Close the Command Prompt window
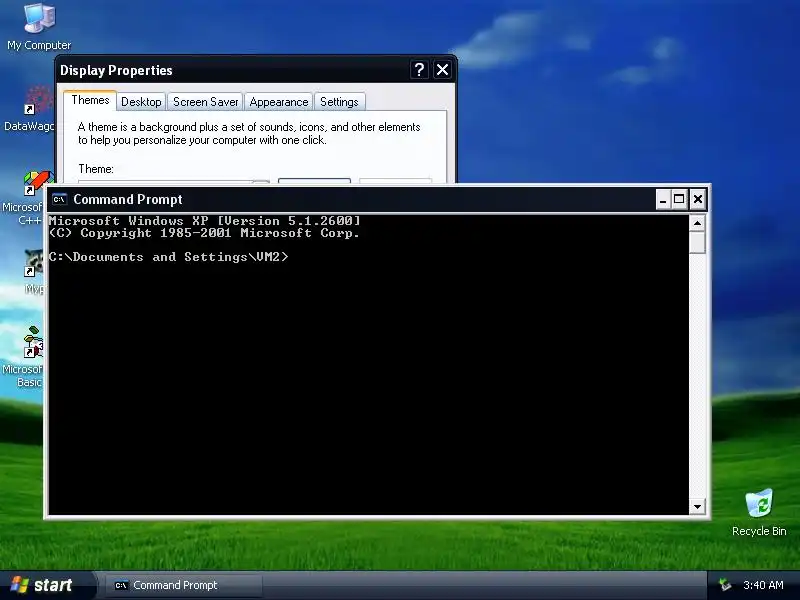The image size is (800, 600). tap(698, 199)
